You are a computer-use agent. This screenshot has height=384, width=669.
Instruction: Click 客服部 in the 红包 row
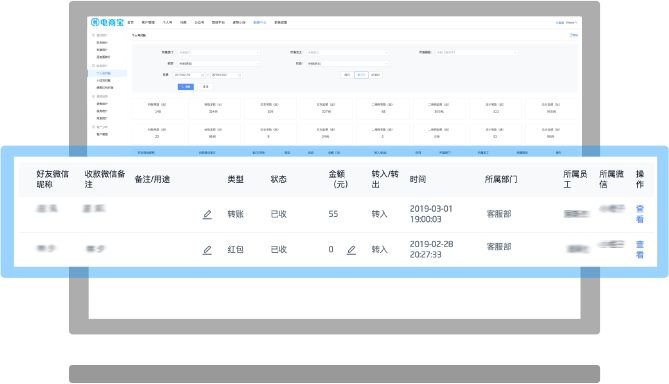(x=499, y=247)
